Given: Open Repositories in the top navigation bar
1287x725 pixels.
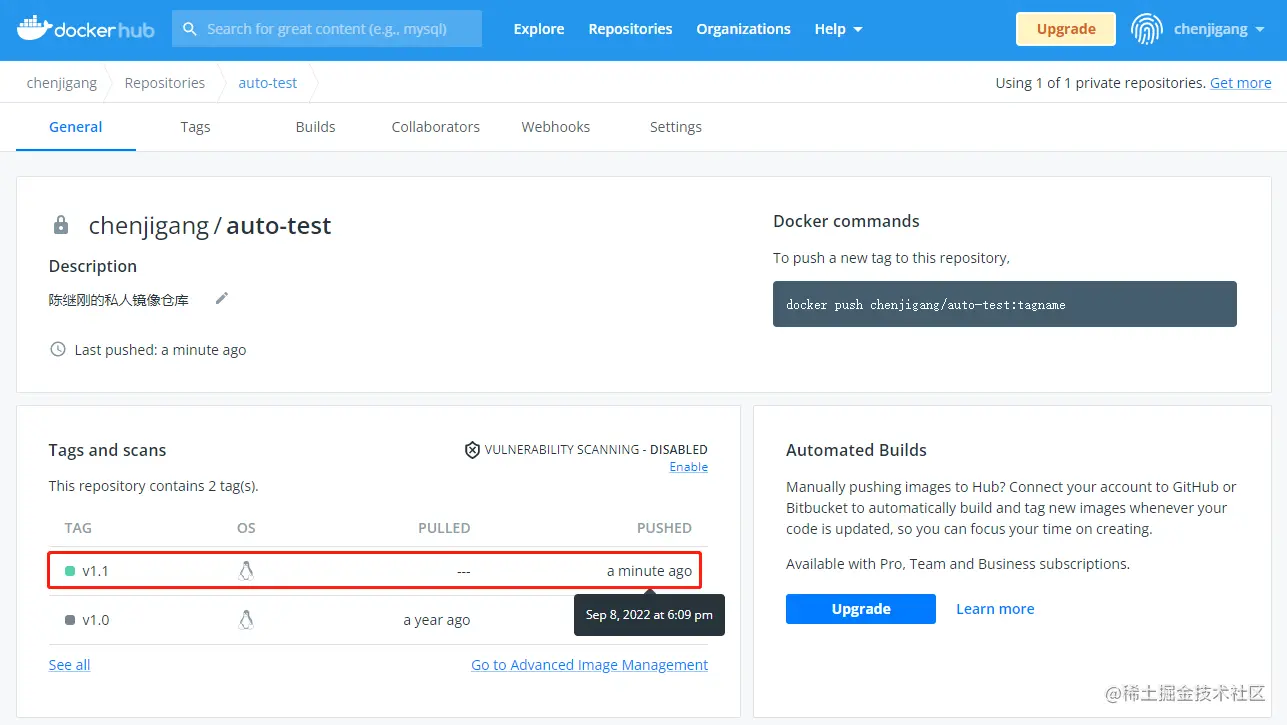Looking at the screenshot, I should (x=630, y=29).
